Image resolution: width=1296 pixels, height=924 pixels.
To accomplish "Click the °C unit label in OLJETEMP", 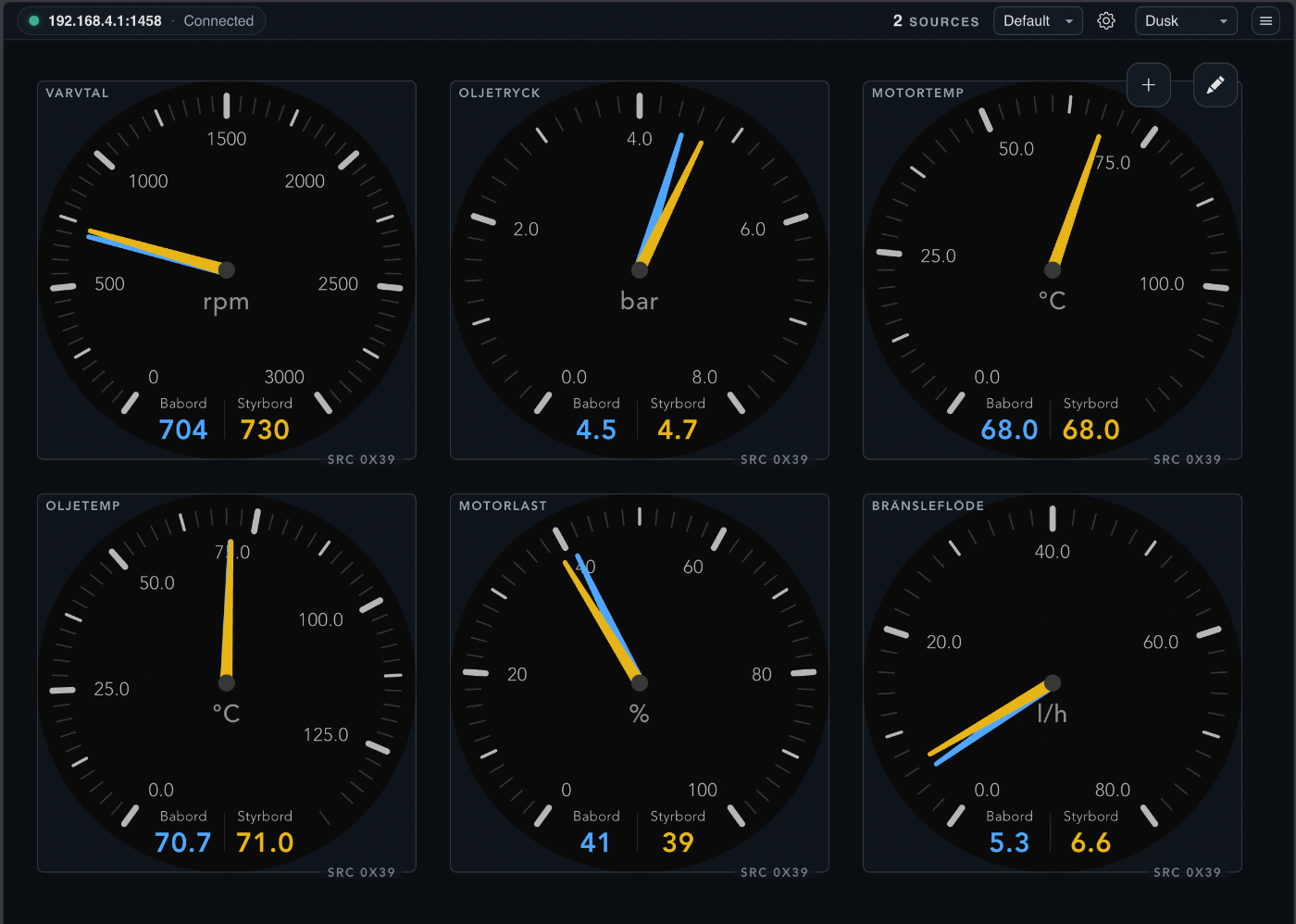I will click(x=226, y=714).
